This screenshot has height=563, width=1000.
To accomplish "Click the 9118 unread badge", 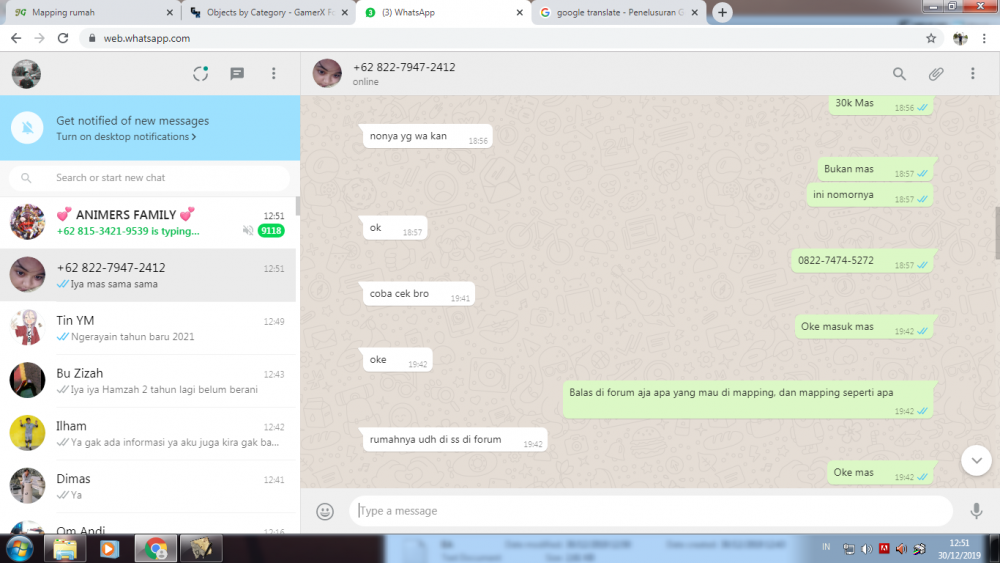I will pyautogui.click(x=271, y=231).
